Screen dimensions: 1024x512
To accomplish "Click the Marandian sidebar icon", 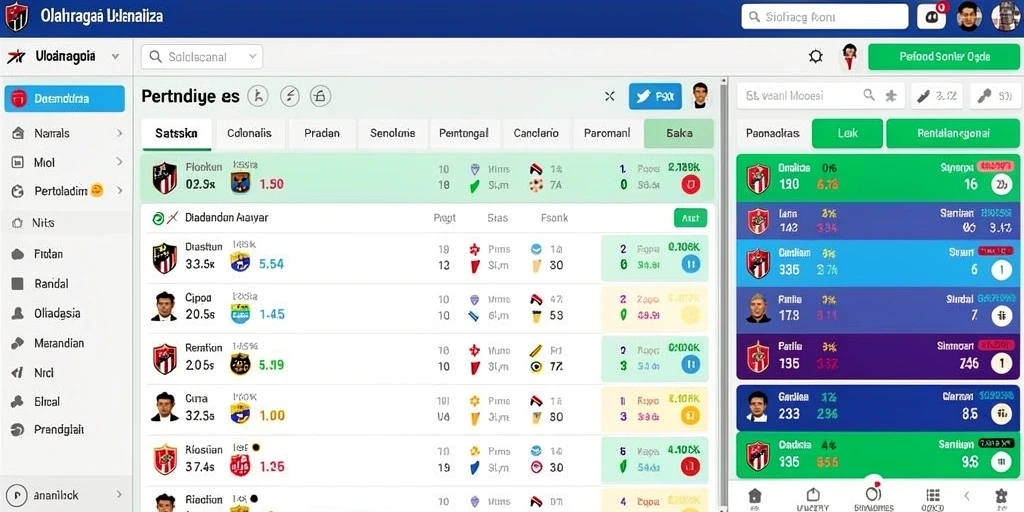I will point(18,343).
